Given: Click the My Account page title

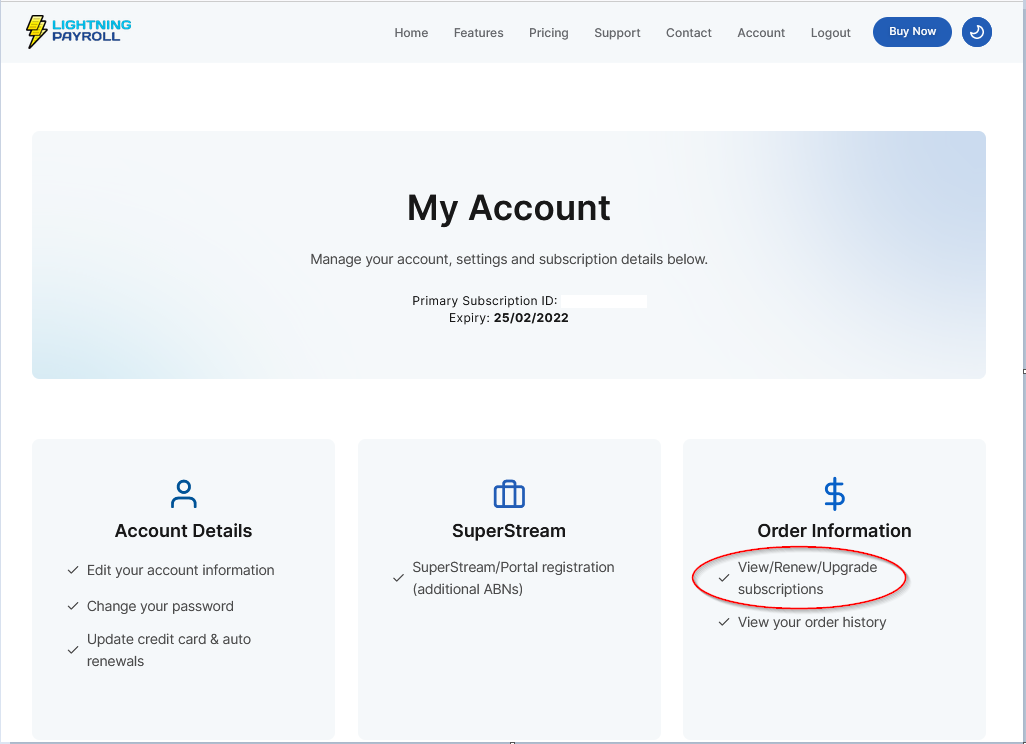Looking at the screenshot, I should tap(509, 208).
